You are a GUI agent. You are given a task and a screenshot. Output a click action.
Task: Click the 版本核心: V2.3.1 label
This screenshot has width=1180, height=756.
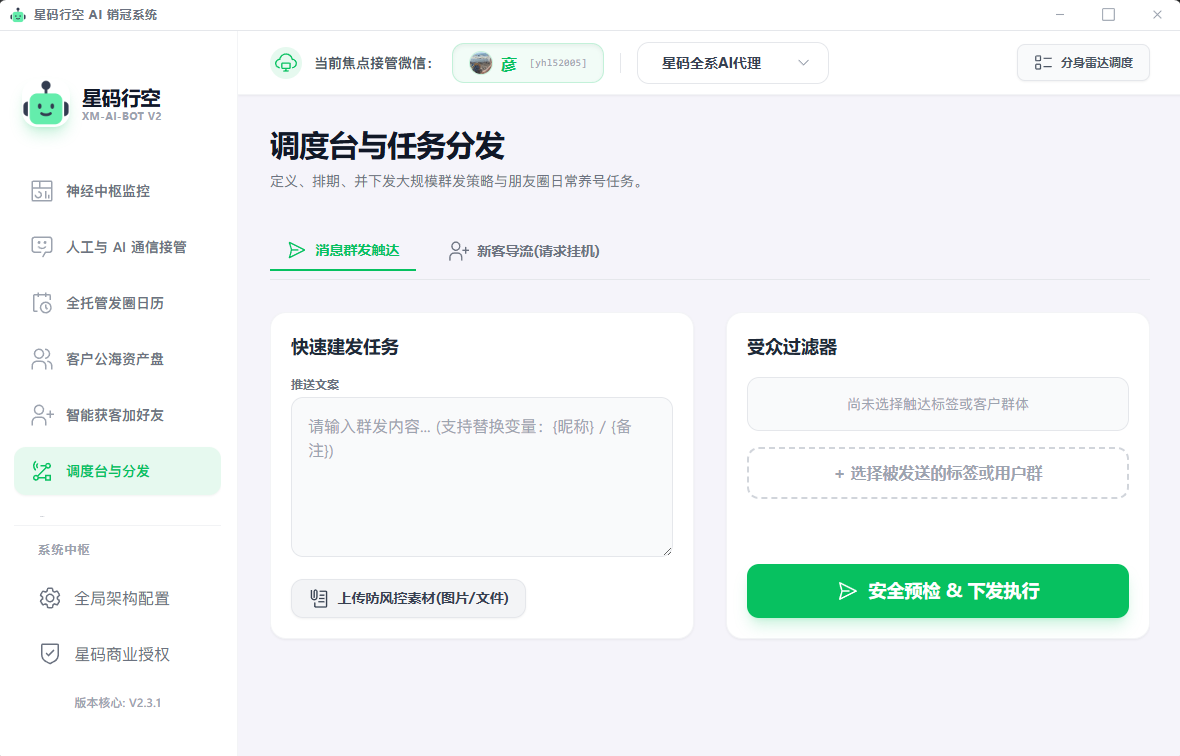117,703
